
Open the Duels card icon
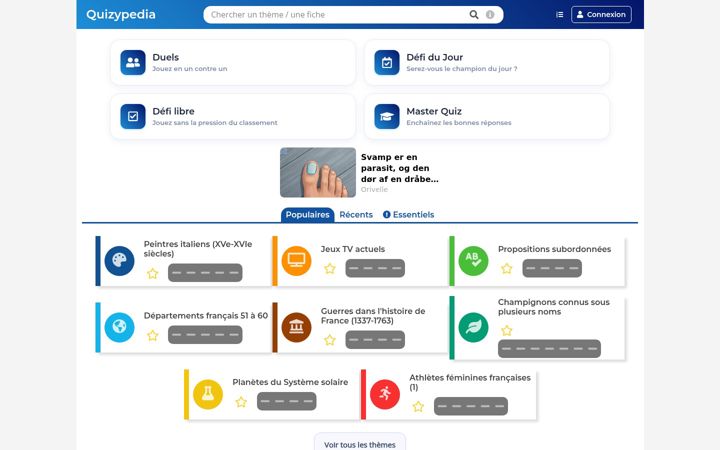[x=133, y=62]
